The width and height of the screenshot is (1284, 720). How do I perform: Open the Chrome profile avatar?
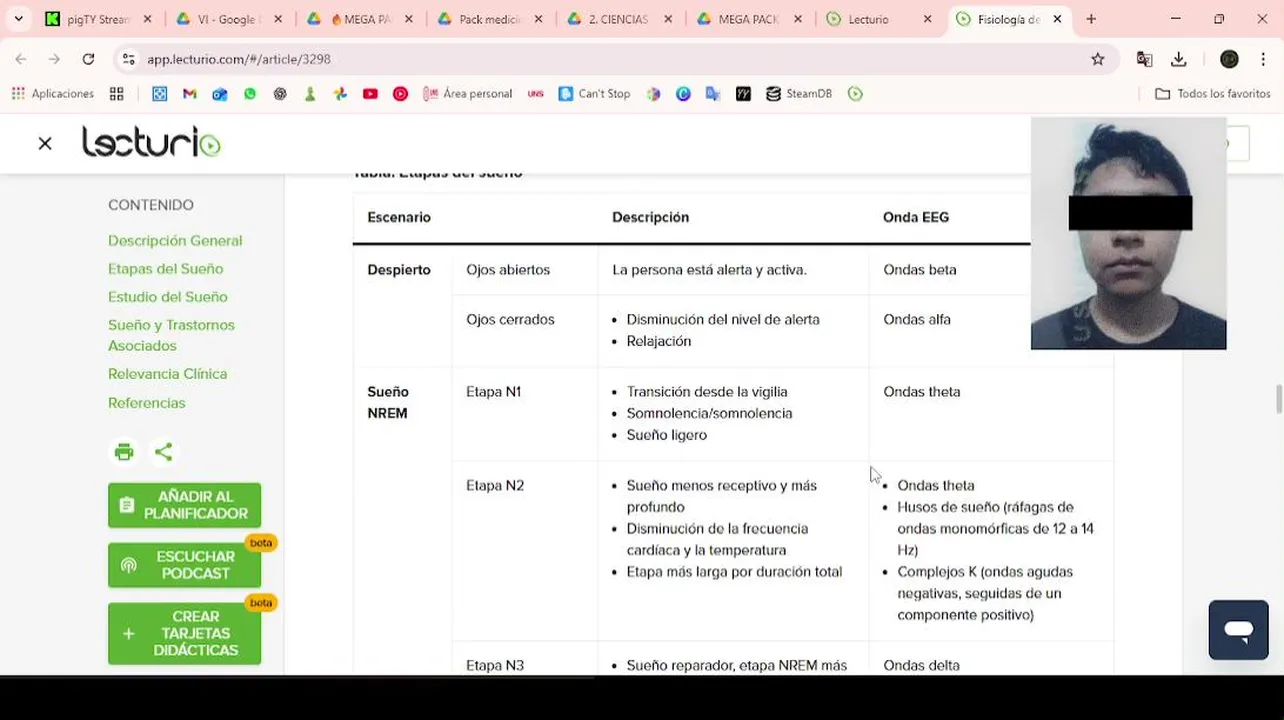coord(1229,59)
